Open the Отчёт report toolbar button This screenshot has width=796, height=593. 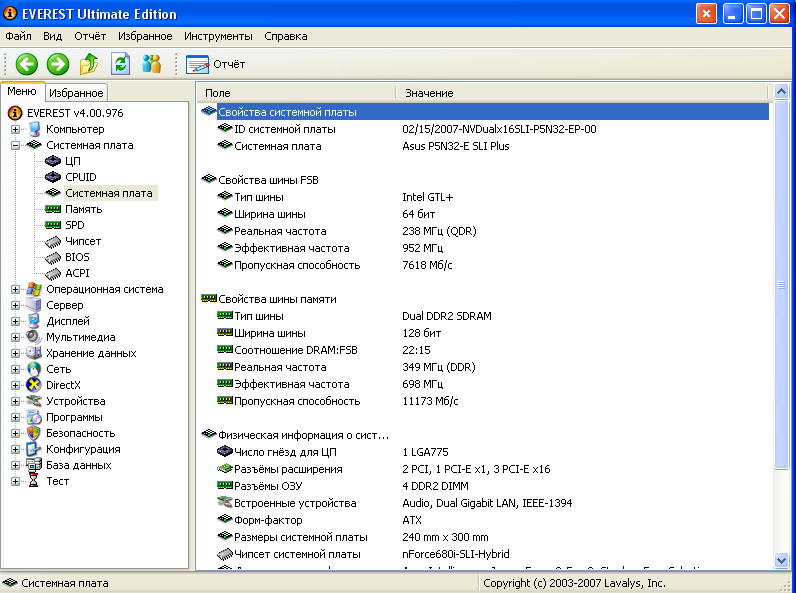(216, 64)
